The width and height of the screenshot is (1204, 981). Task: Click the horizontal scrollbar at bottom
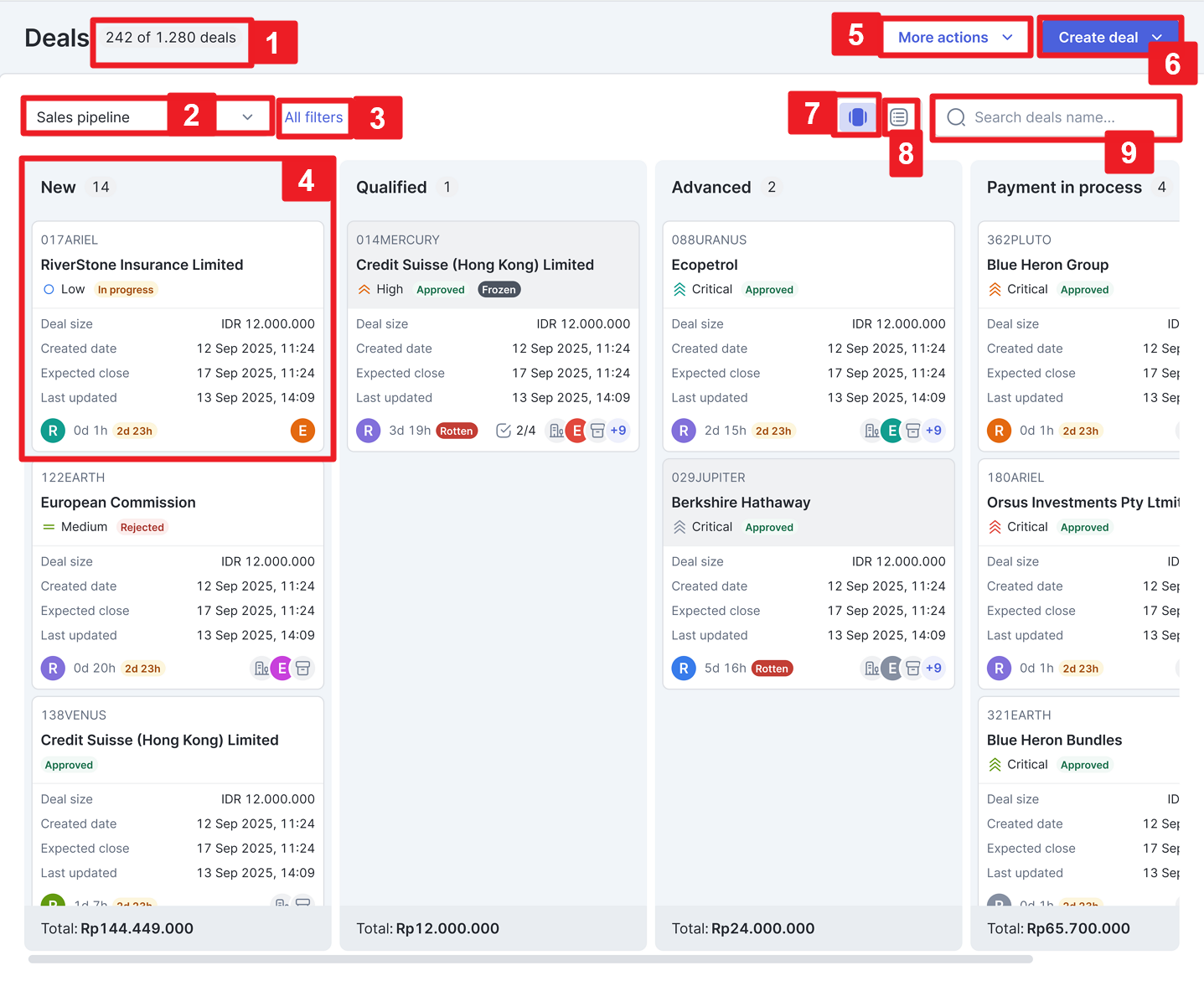(x=530, y=959)
